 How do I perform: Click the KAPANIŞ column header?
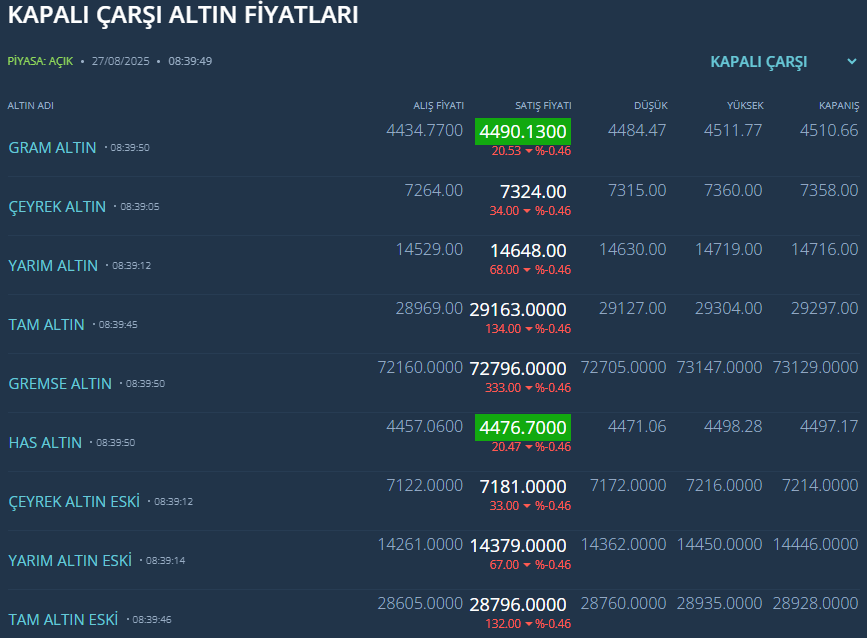838,106
